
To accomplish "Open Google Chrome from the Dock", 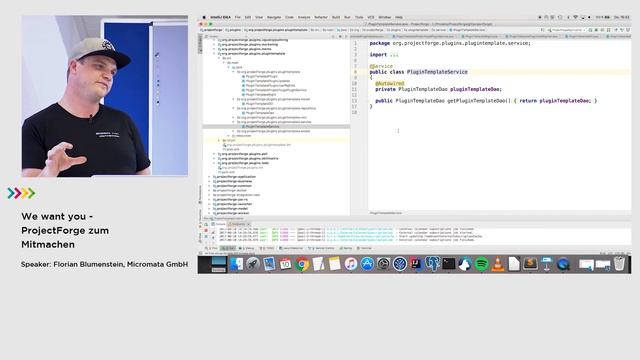I will pyautogui.click(x=302, y=264).
